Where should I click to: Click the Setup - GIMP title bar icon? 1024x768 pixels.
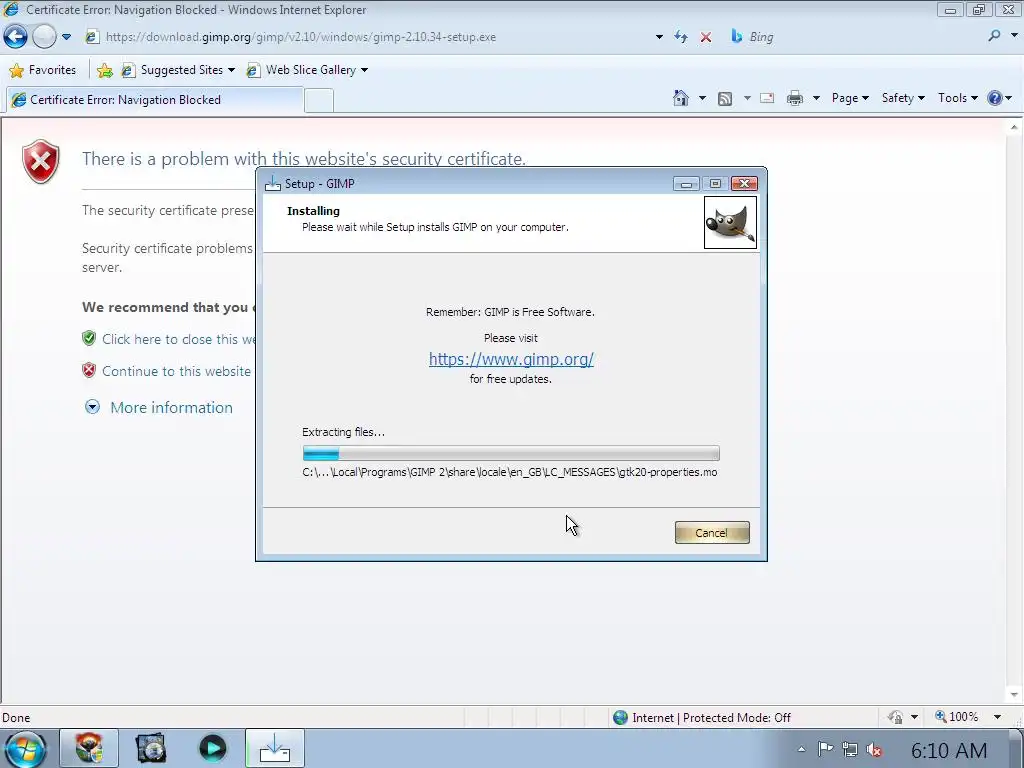click(x=272, y=184)
